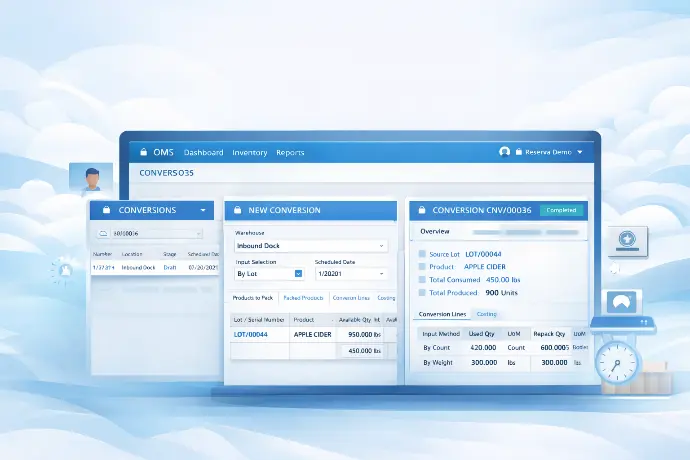Switch to the Packed Products tab
Screen dimensions: 690x460
(x=303, y=298)
